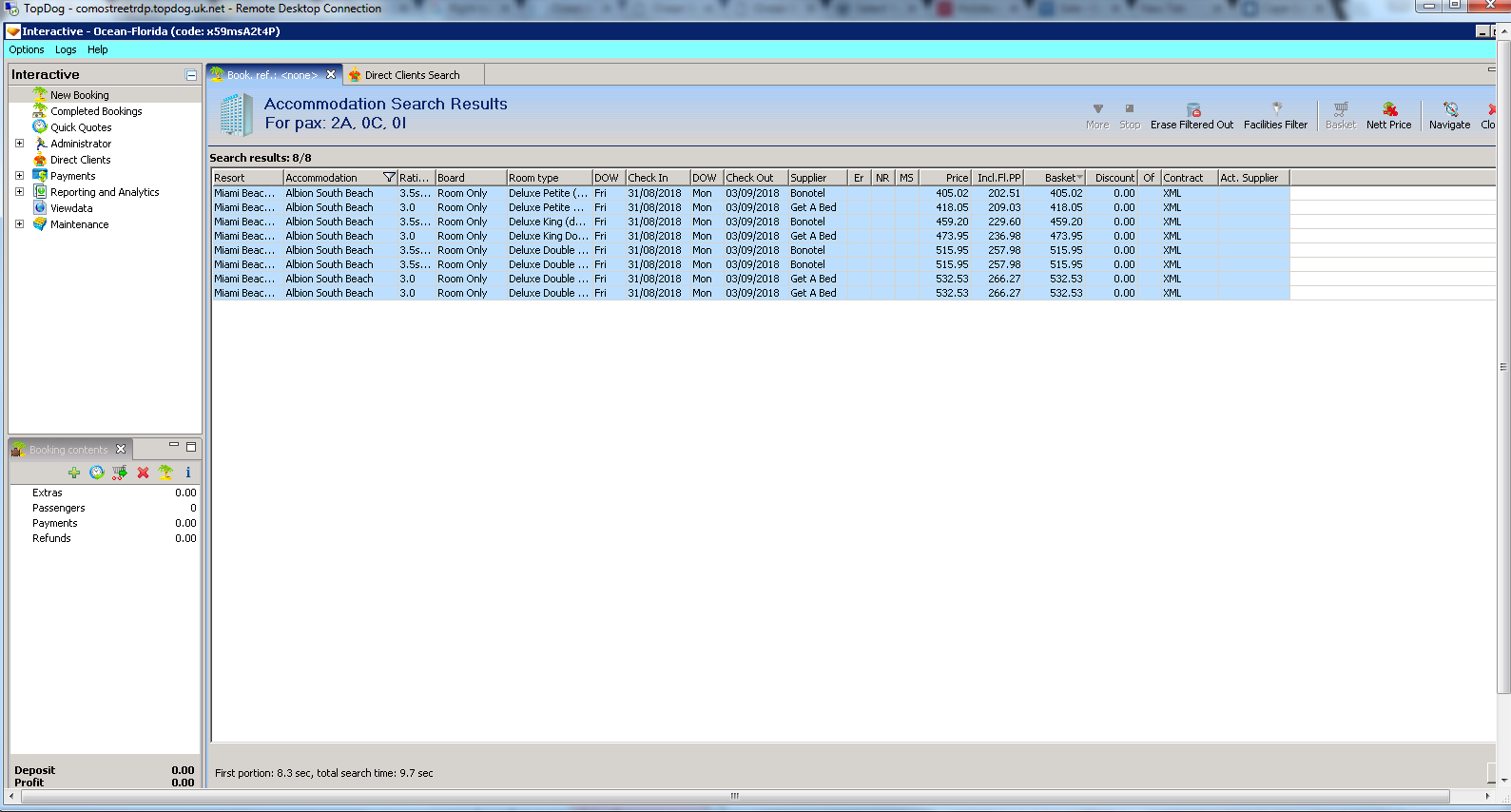Click the Basket cart toolbar button
The height and width of the screenshot is (812, 1511).
point(1341,116)
